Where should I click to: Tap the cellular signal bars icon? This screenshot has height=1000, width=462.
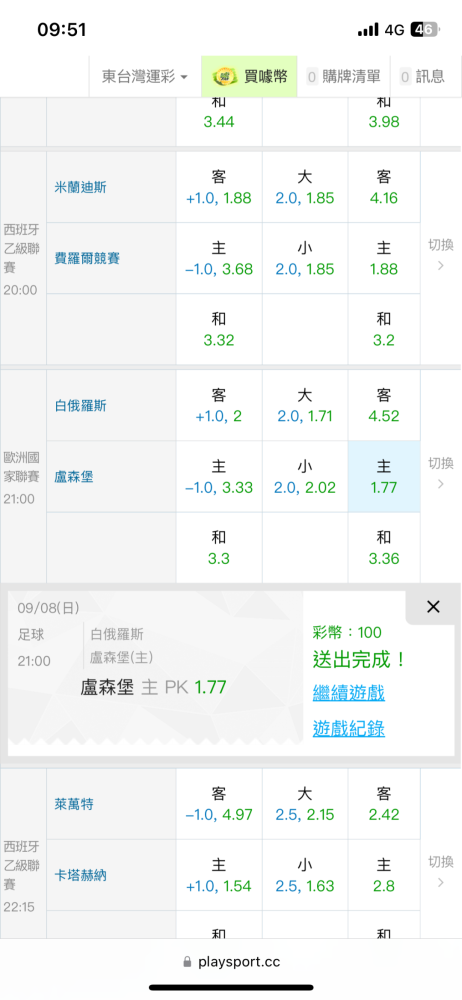coord(368,30)
